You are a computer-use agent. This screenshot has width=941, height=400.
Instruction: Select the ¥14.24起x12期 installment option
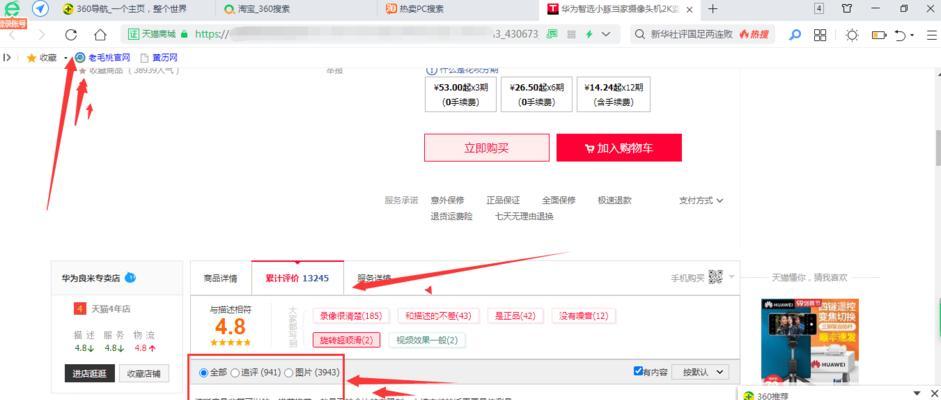coord(613,94)
